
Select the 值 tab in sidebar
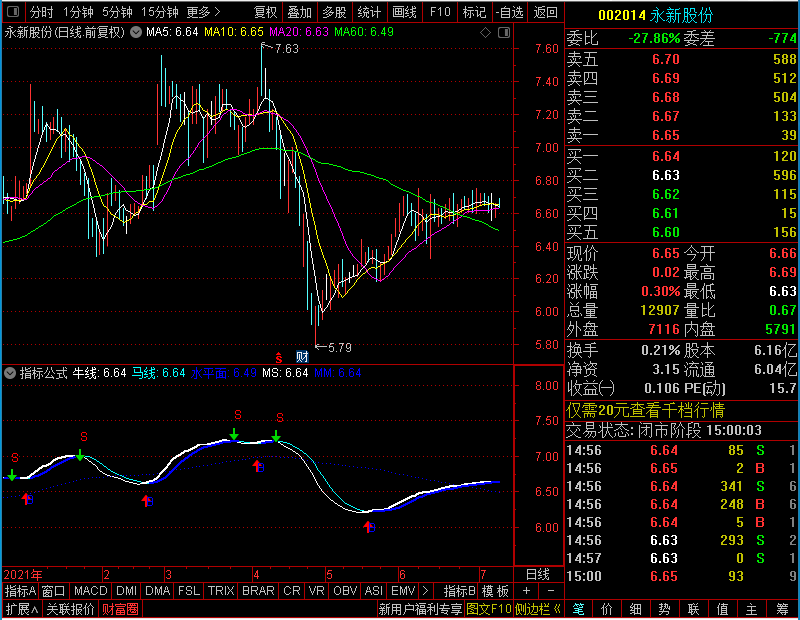[x=722, y=609]
